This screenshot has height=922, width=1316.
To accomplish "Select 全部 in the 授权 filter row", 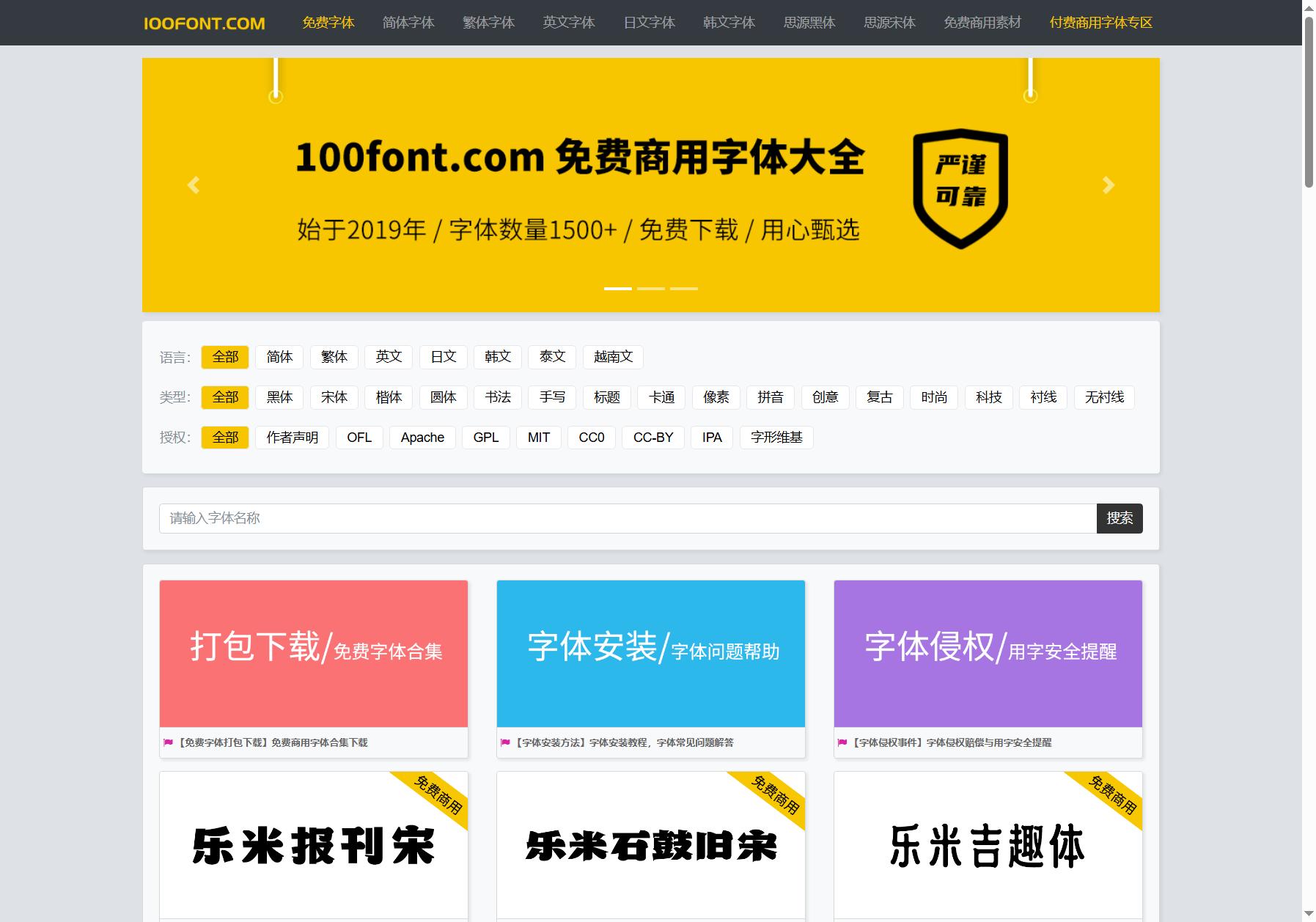I will tap(225, 438).
